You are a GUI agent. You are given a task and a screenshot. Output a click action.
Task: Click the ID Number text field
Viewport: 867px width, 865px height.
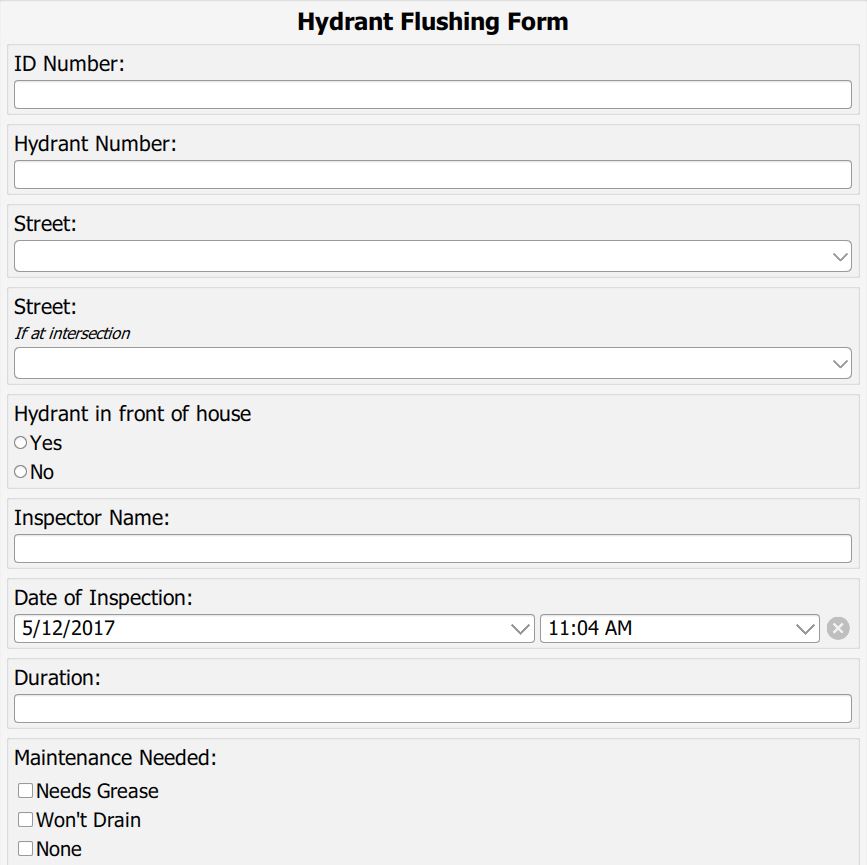point(432,95)
